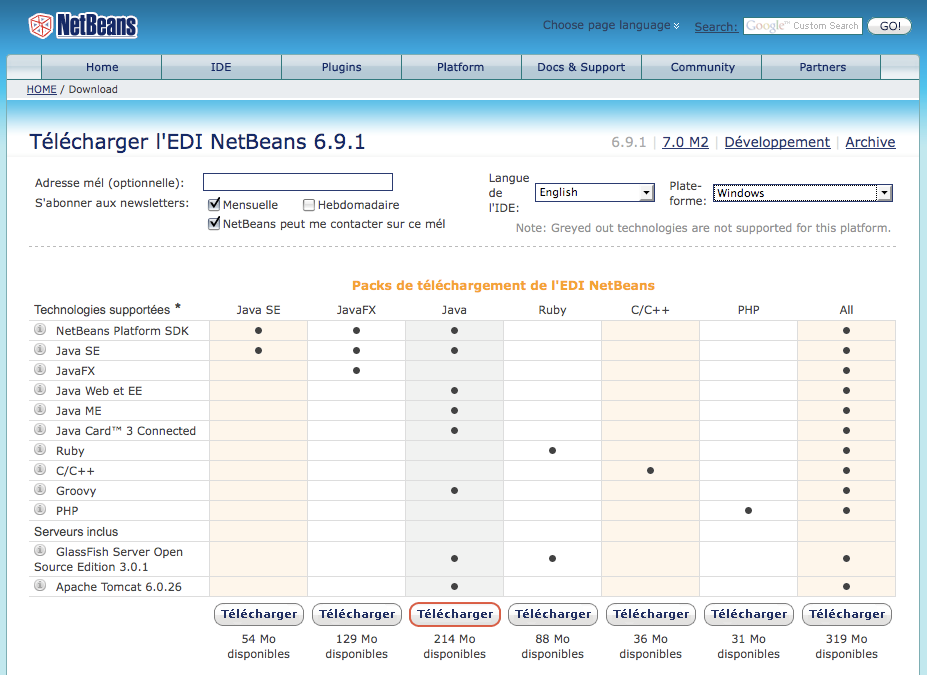Open info icon for Apache Tomcat 6.0.26
The image size is (927, 675).
[x=40, y=585]
